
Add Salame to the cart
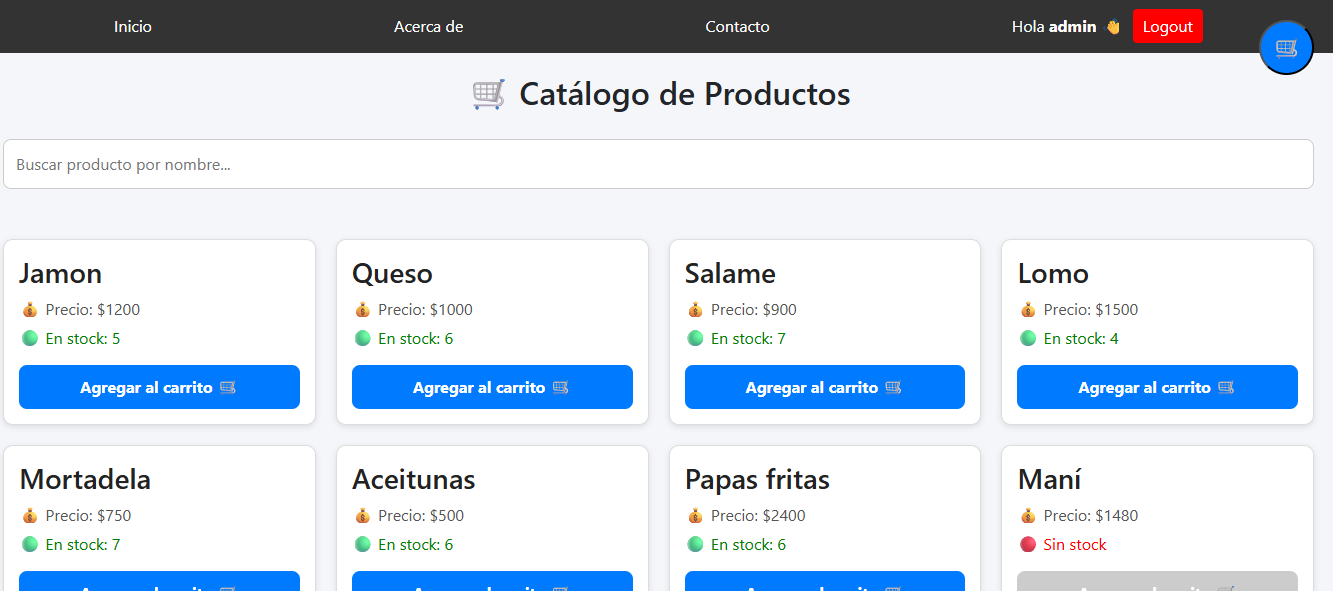point(824,387)
